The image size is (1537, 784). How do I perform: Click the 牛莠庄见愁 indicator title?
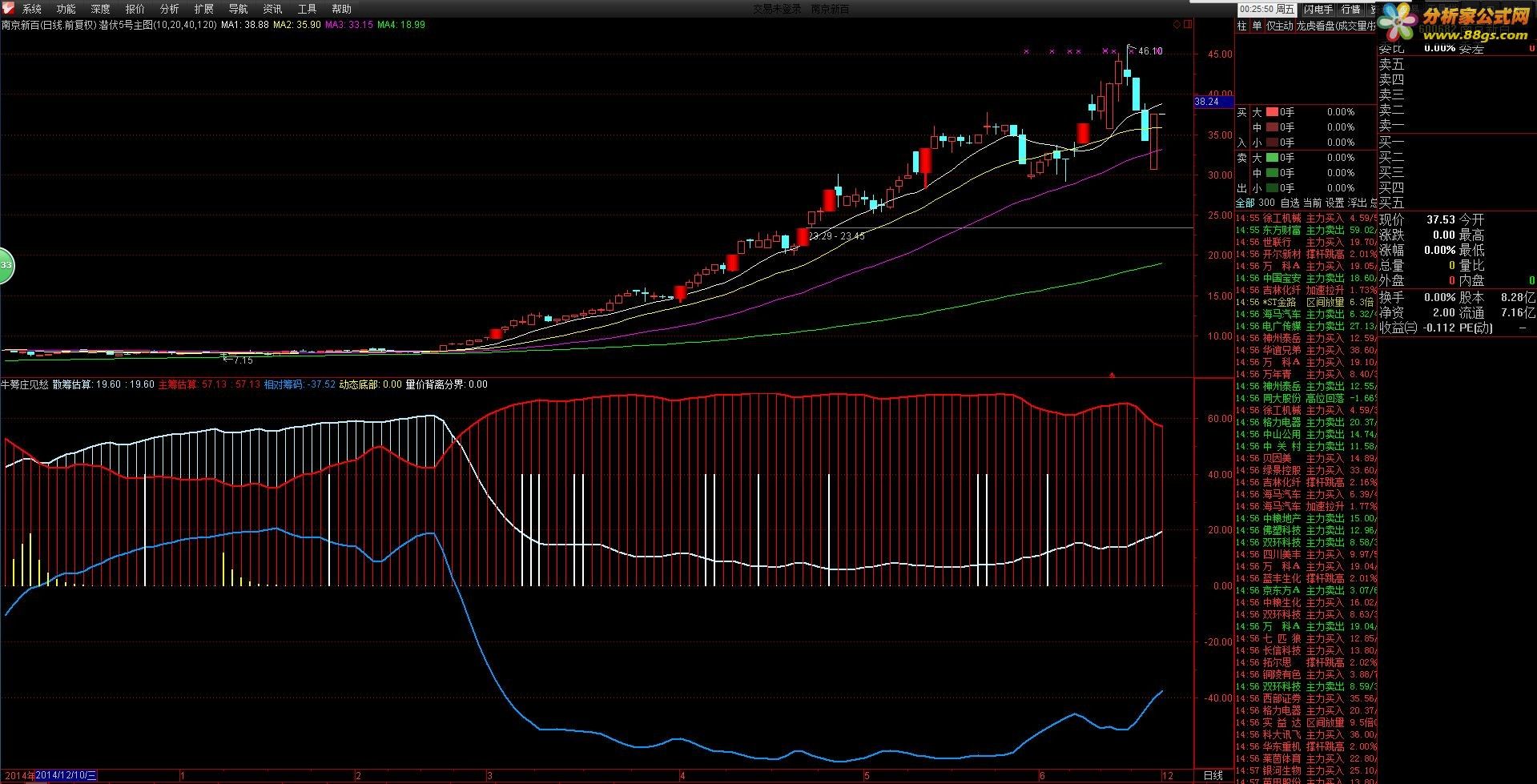point(25,384)
